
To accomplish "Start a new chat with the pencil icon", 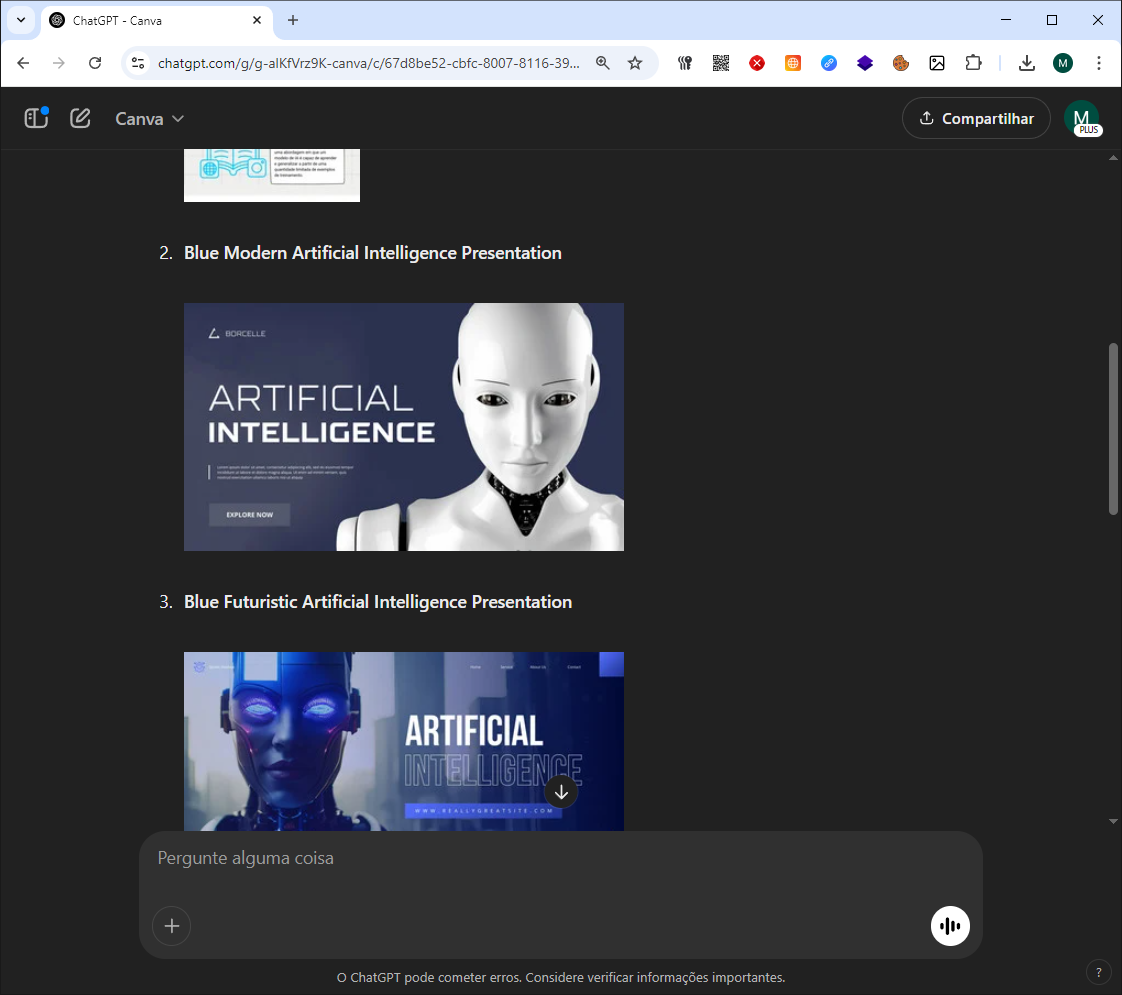I will [80, 118].
